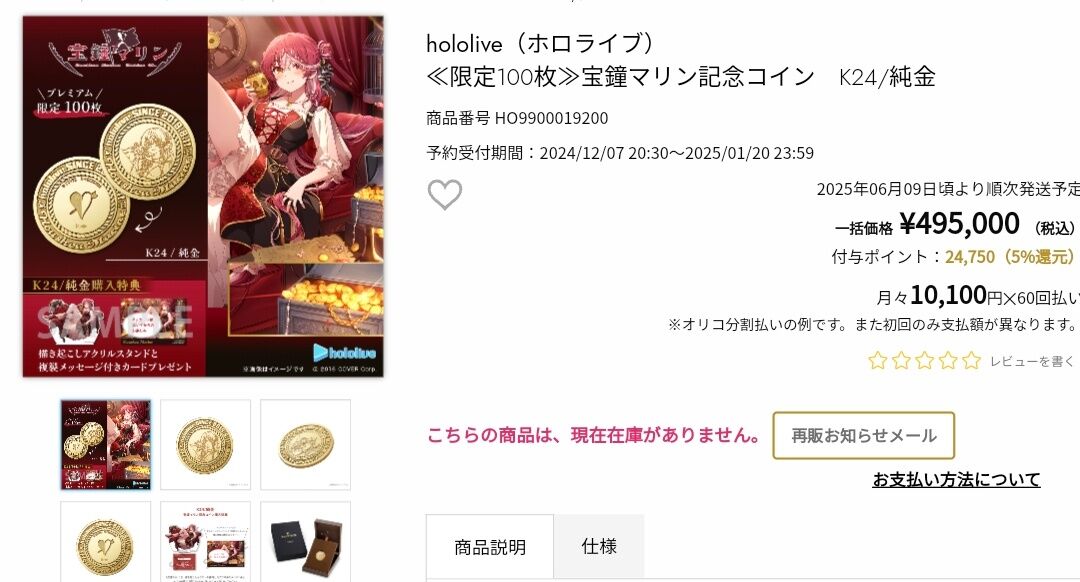The width and height of the screenshot is (1080, 582).
Task: Select the angled coin thumbnail
Action: [305, 444]
